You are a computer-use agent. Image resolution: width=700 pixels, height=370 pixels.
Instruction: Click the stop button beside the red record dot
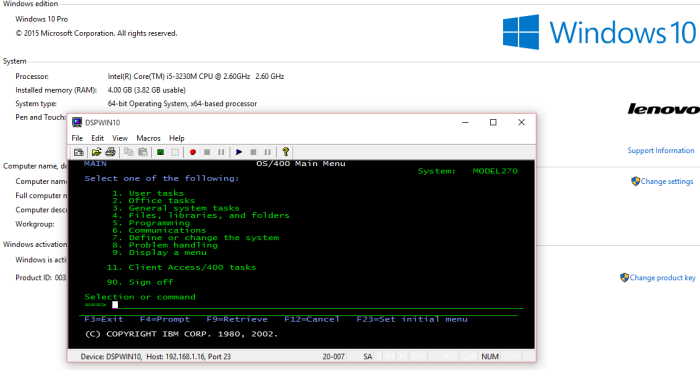pyautogui.click(x=207, y=152)
